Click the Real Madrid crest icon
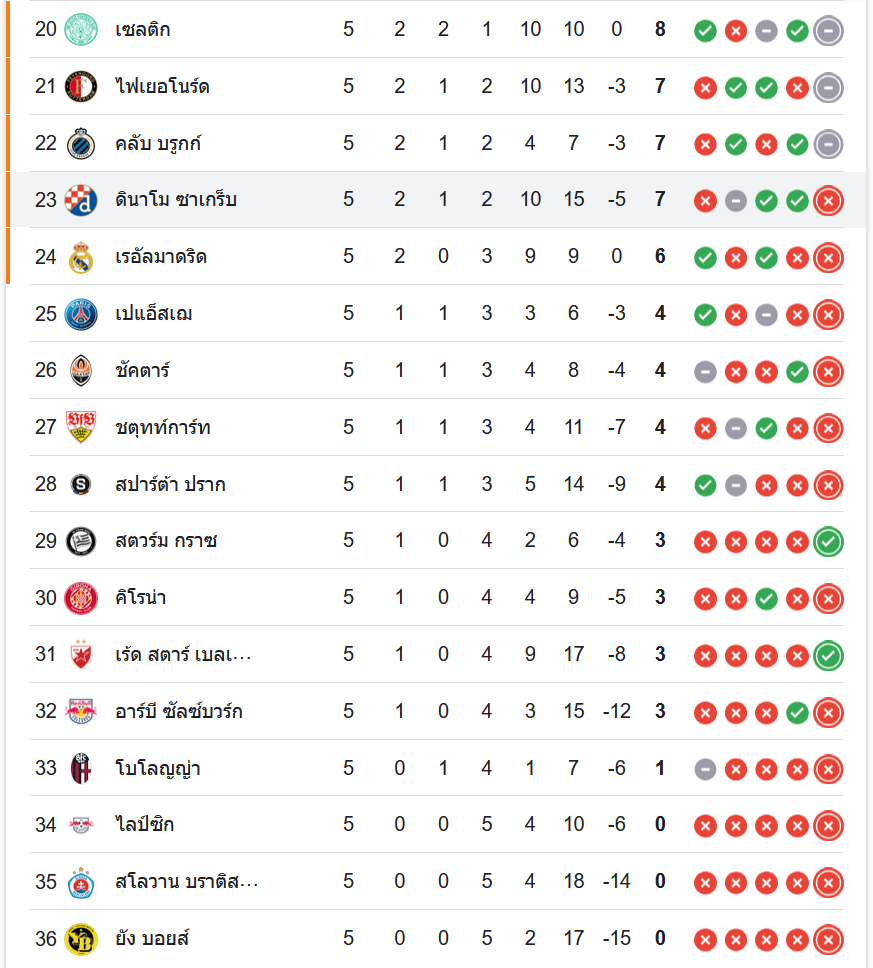 (x=80, y=258)
